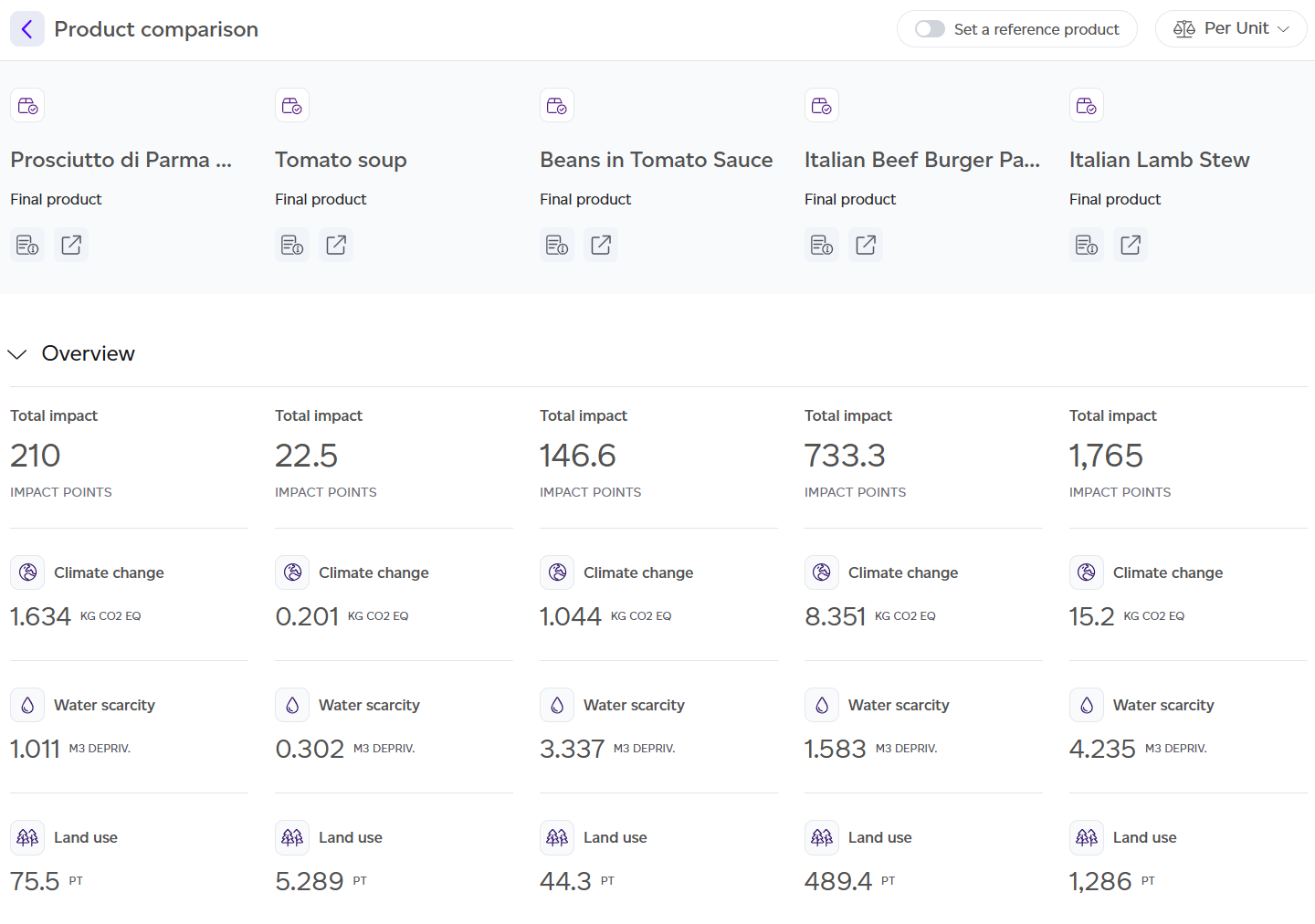The width and height of the screenshot is (1315, 924).
Task: Go back using the purple arrow button
Action: 27,29
